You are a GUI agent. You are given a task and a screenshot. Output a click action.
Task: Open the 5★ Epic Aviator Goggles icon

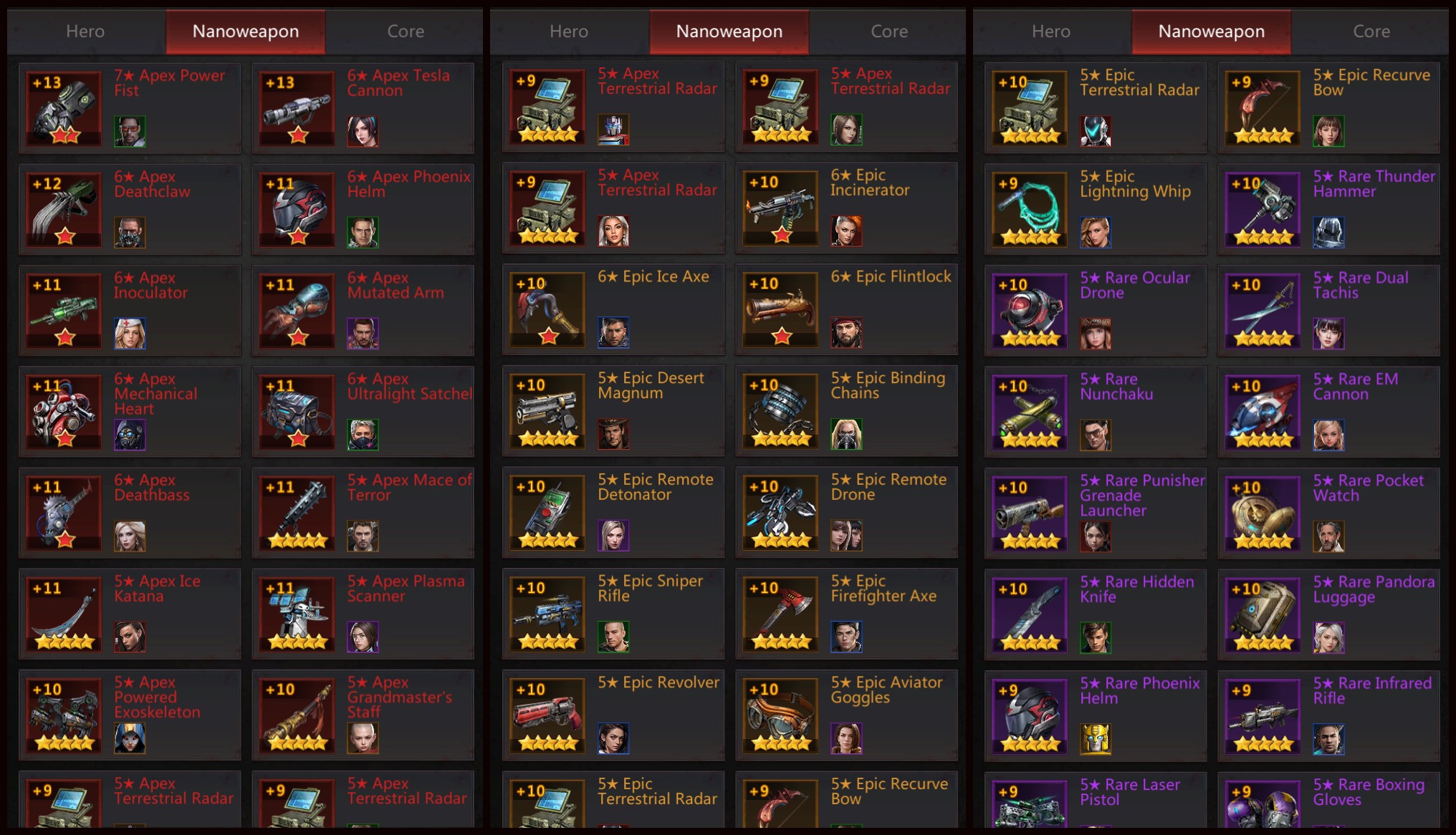coord(780,715)
